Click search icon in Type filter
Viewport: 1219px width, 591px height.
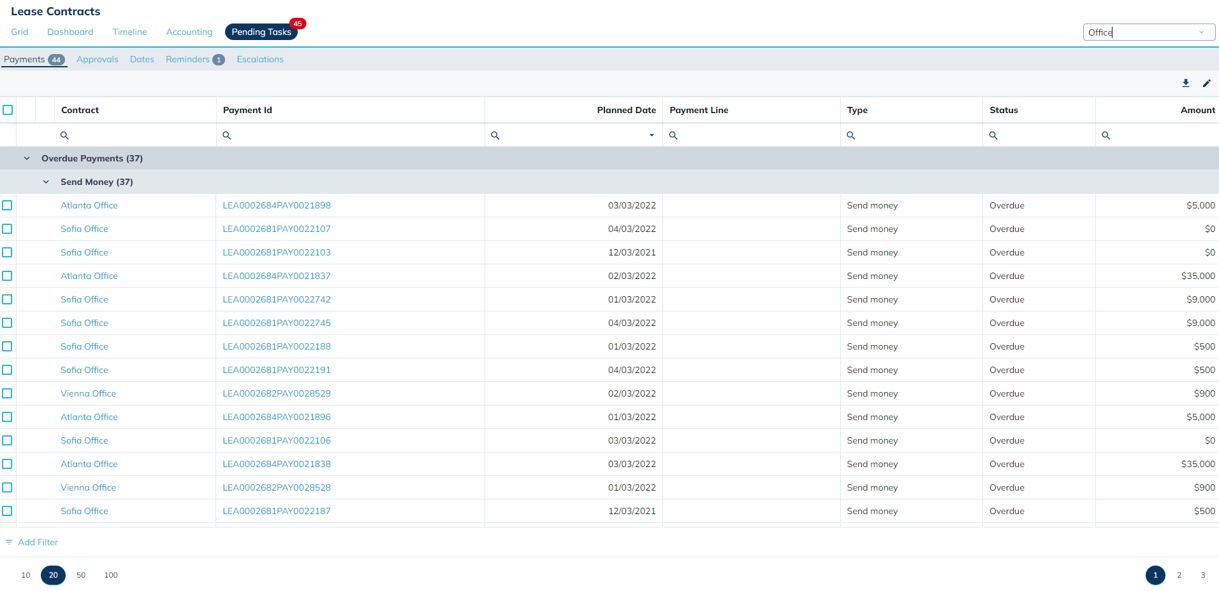(851, 135)
